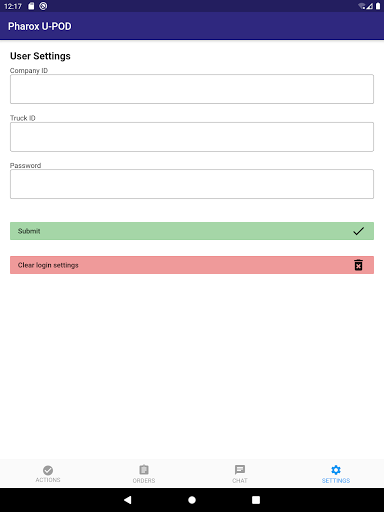Switch to the ORDERS tab label
Screen dimensions: 384x512
click(x=144, y=481)
